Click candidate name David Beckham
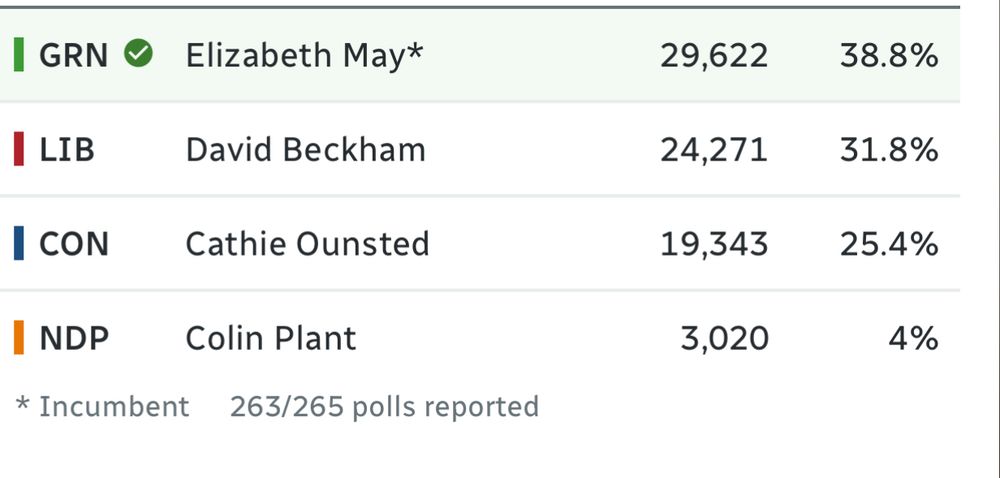 pos(305,150)
